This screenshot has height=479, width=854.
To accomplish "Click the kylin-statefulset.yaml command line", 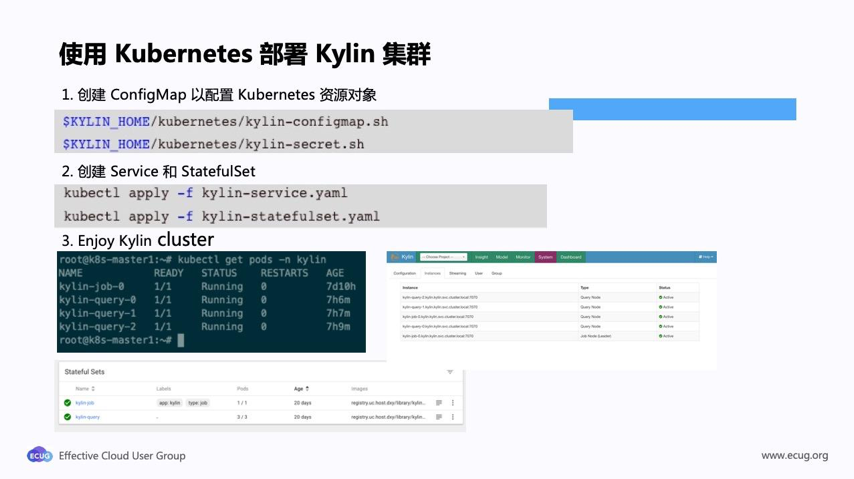I will (x=222, y=216).
